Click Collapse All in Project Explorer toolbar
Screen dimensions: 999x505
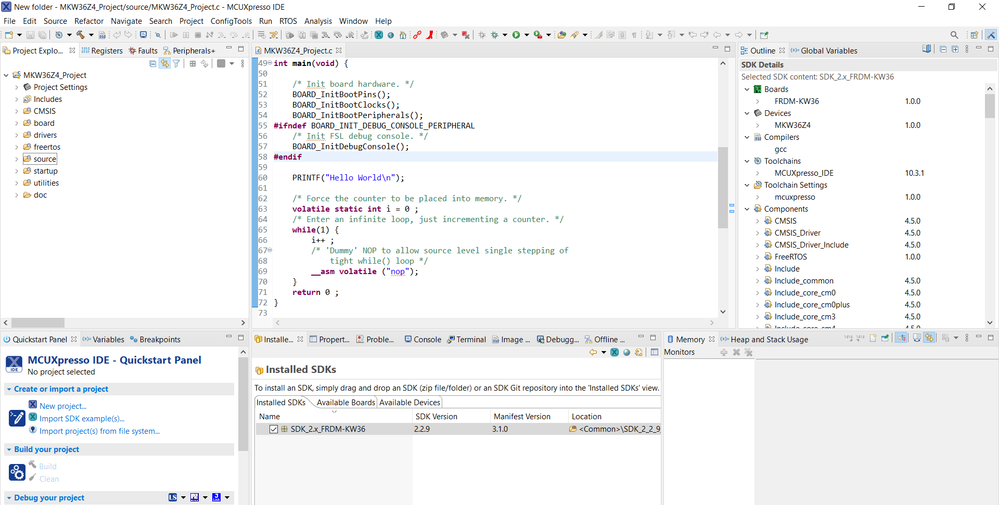pos(153,64)
